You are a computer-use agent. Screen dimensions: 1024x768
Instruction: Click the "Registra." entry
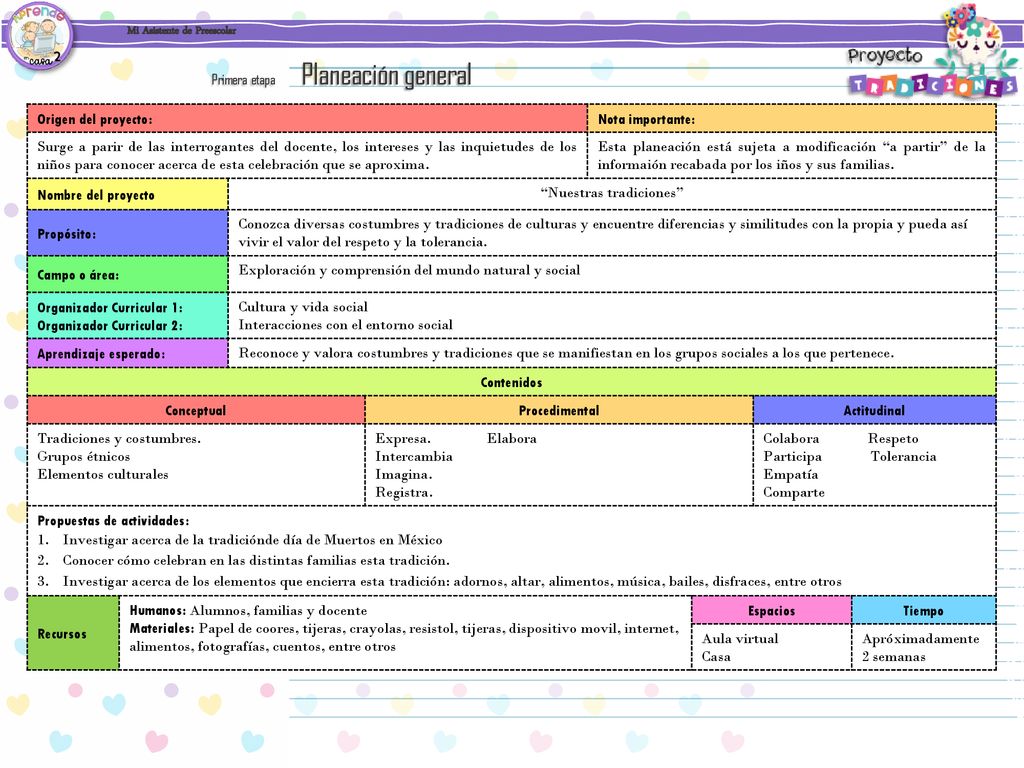click(404, 492)
